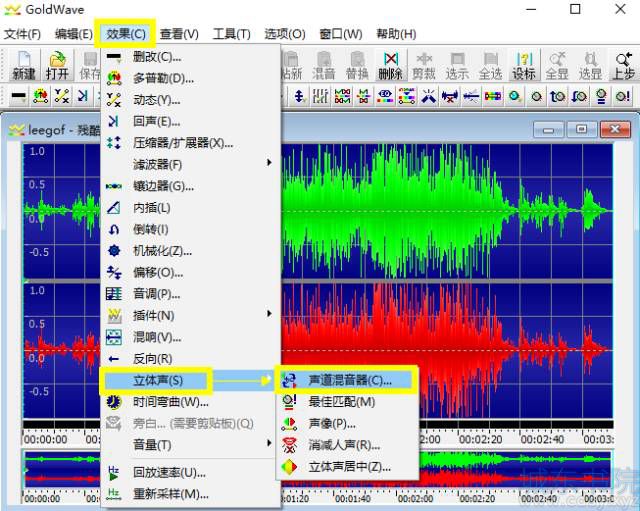Close the 效果(C) menu
640x511 pixels.
tap(125, 34)
